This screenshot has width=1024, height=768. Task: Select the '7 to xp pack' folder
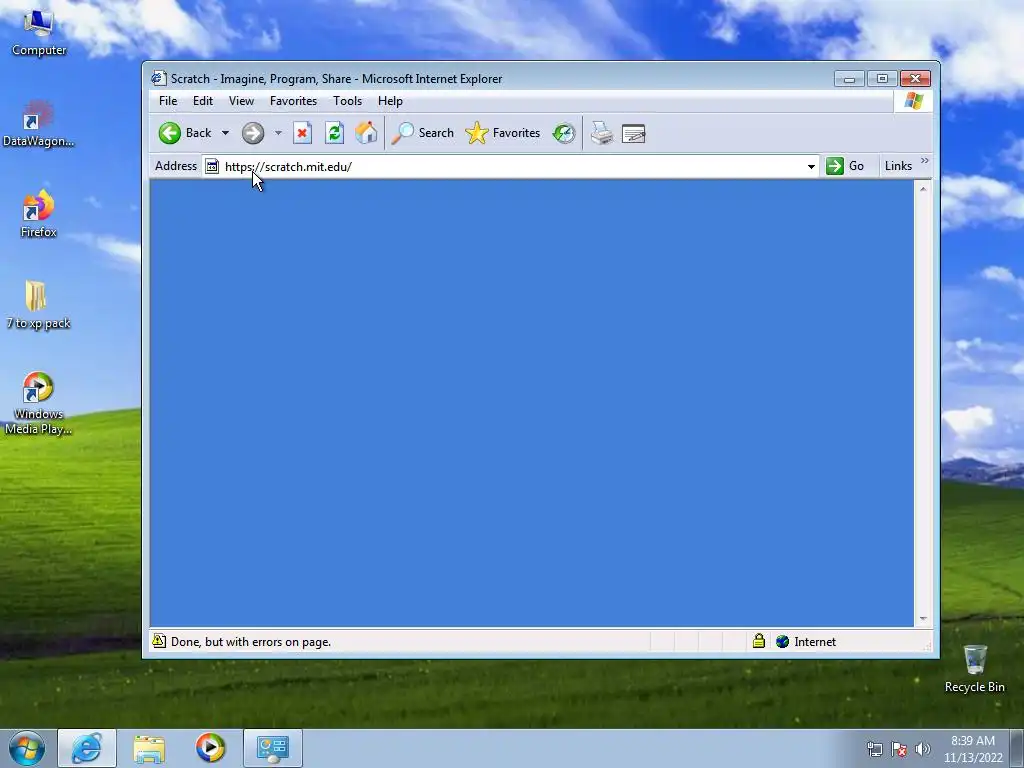click(39, 305)
